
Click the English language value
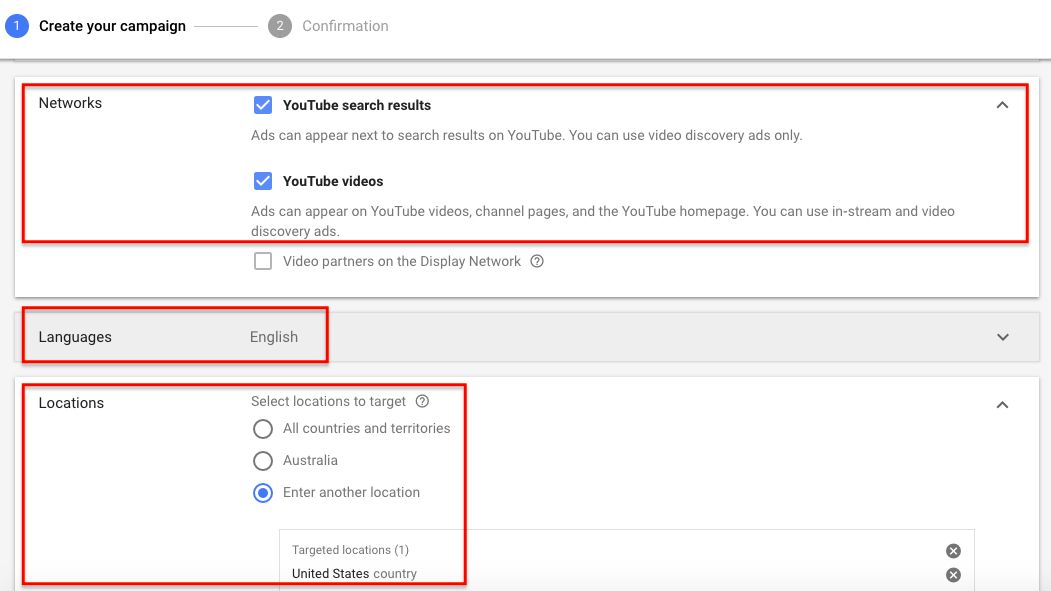pyautogui.click(x=273, y=337)
